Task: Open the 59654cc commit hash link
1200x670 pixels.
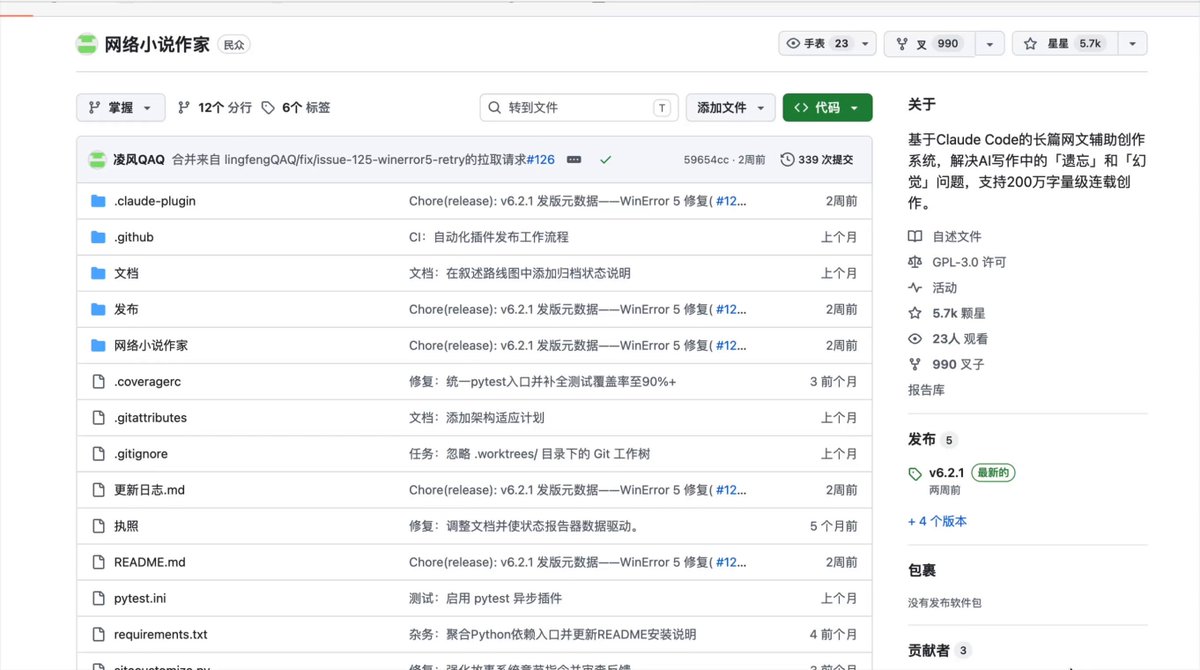Action: click(706, 160)
